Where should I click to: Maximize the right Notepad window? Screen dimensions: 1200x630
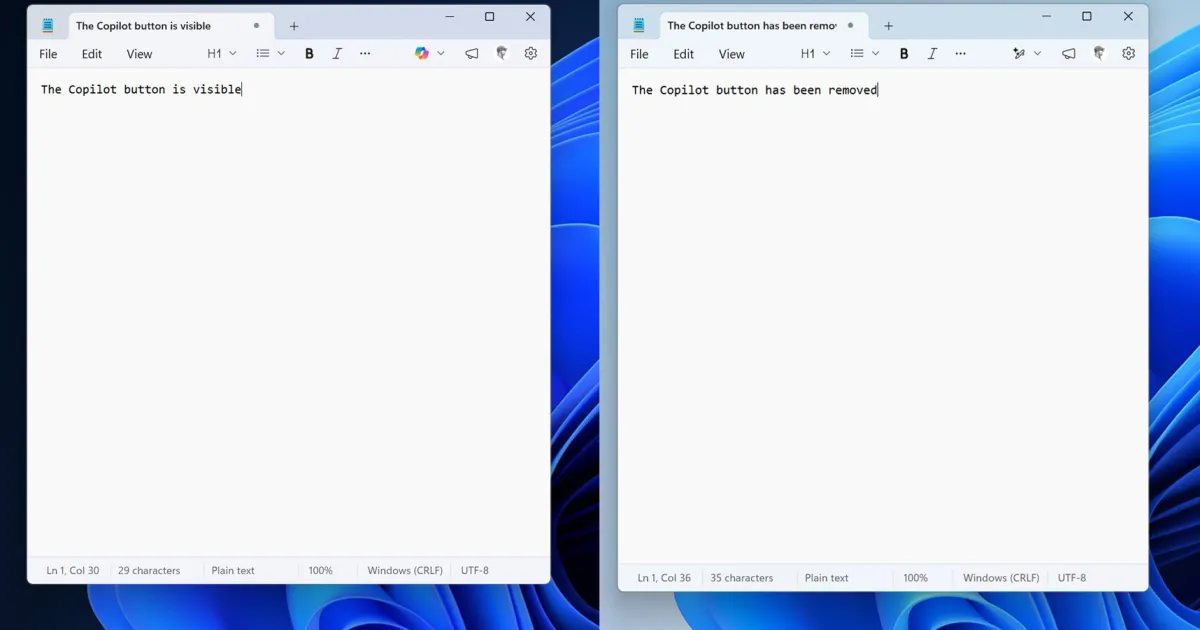pos(1087,17)
